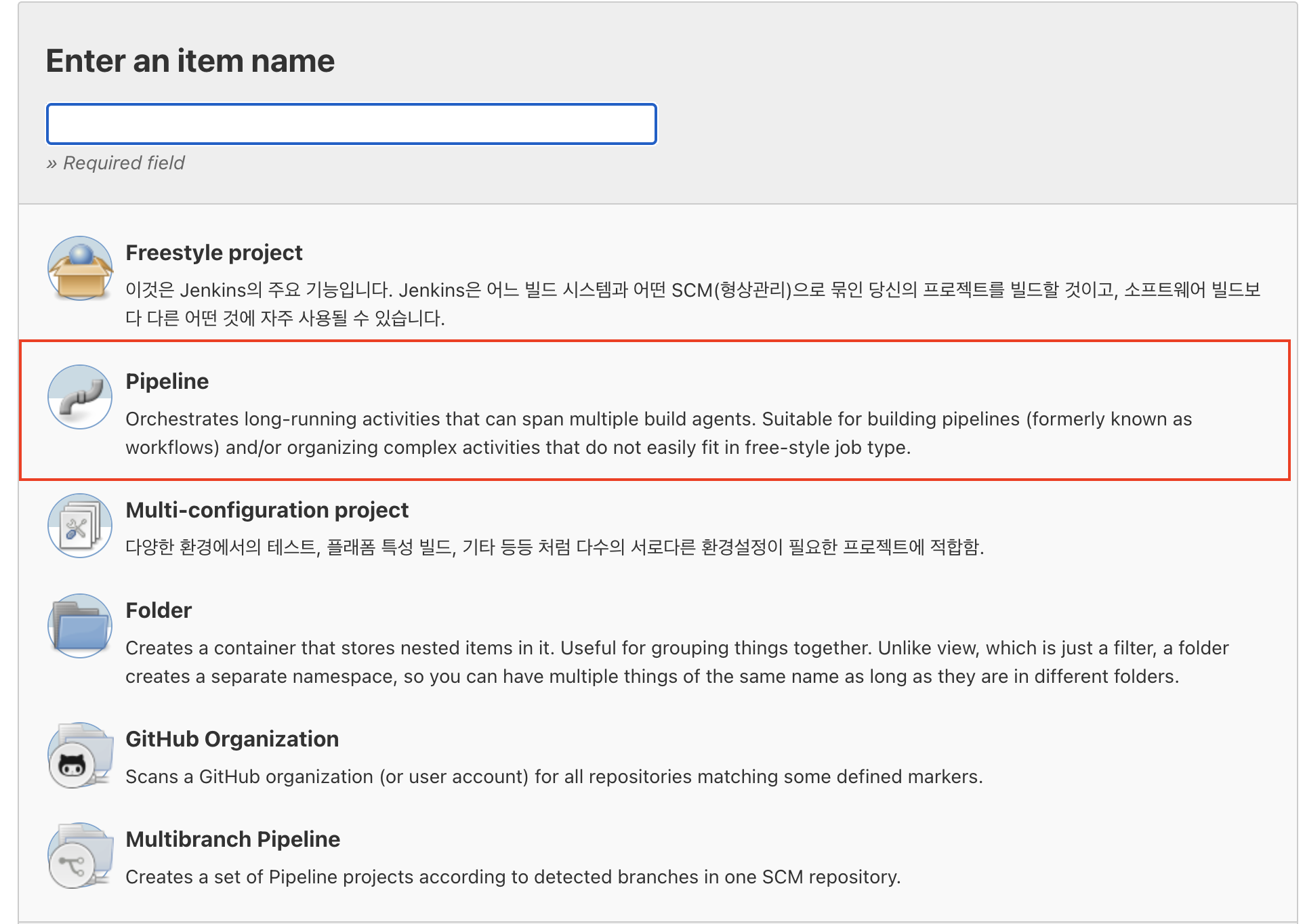Image resolution: width=1305 pixels, height=924 pixels.
Task: Click the Korean Multi-configuration description text
Action: coord(554,547)
